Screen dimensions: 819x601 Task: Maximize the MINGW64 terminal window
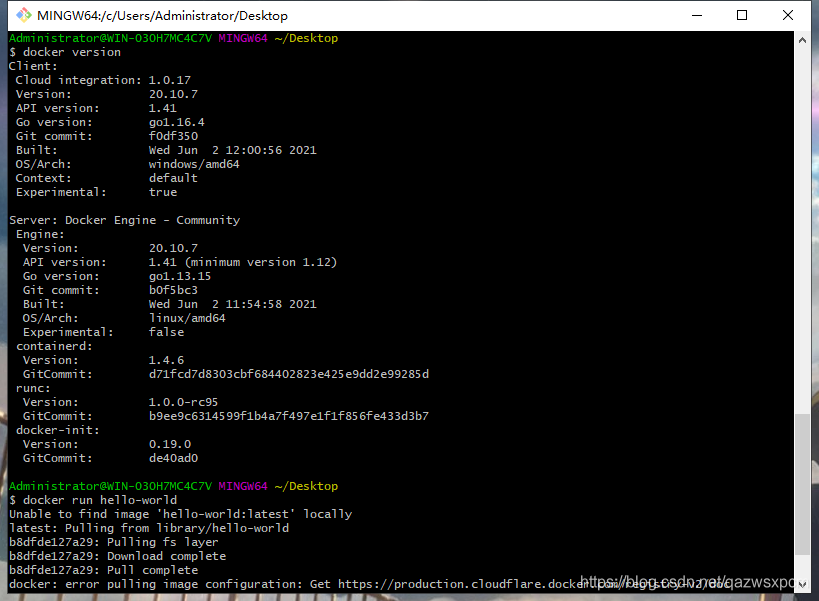[x=742, y=15]
